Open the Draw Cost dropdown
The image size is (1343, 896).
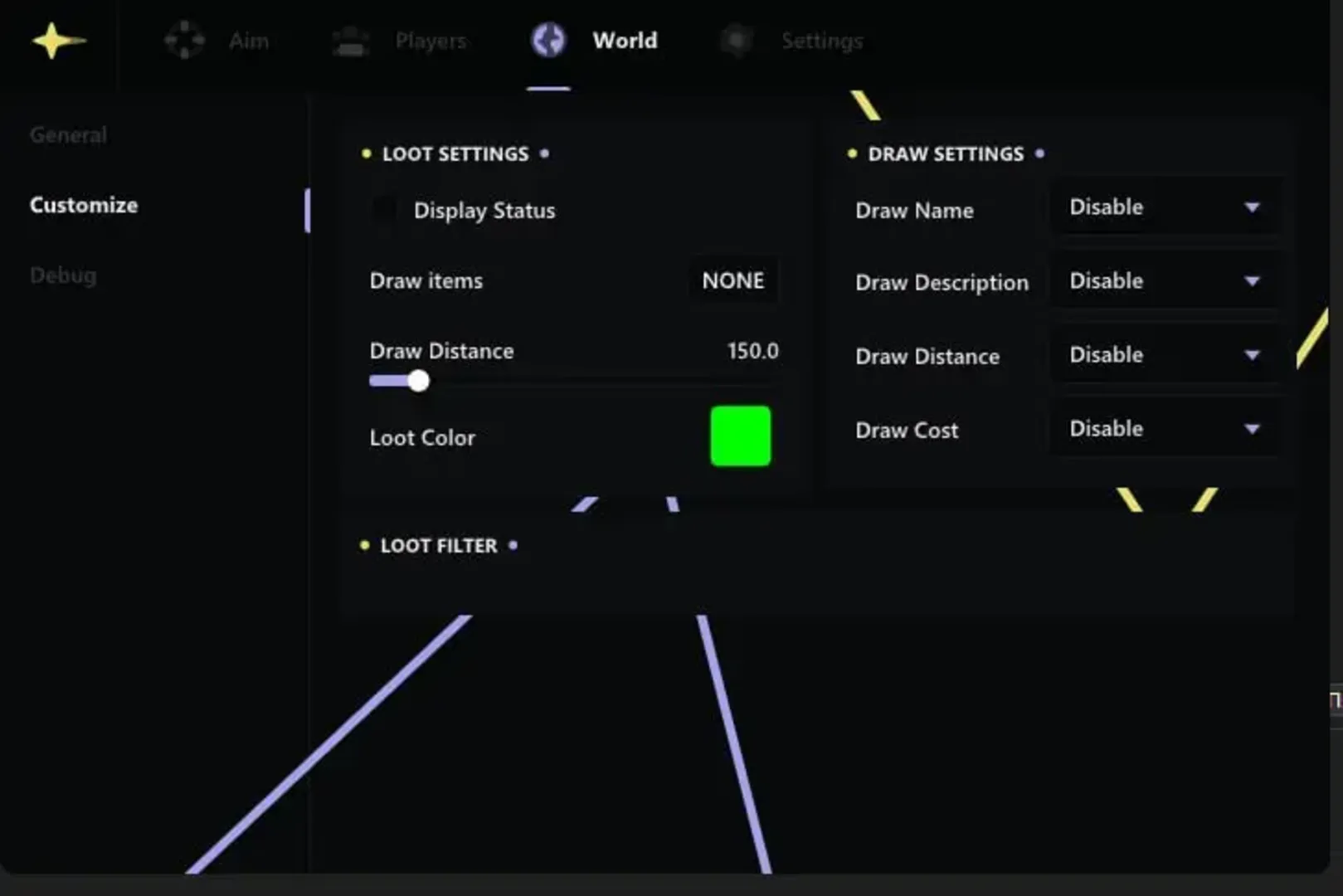pos(1164,429)
